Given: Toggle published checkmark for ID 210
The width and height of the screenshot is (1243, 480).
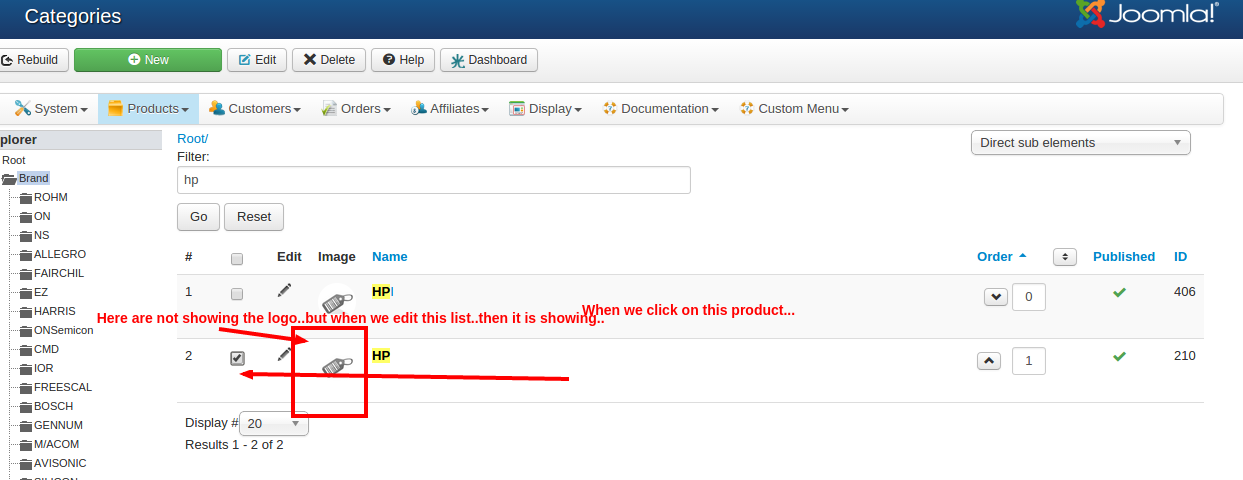Looking at the screenshot, I should (1120, 356).
